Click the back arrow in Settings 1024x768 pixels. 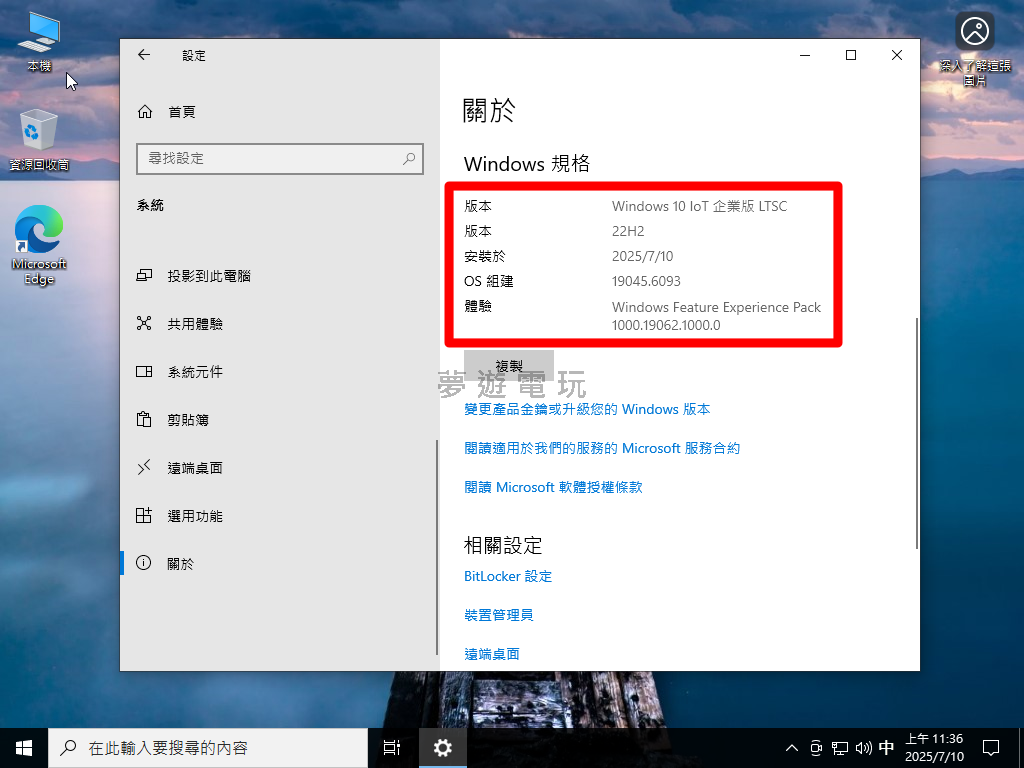144,55
